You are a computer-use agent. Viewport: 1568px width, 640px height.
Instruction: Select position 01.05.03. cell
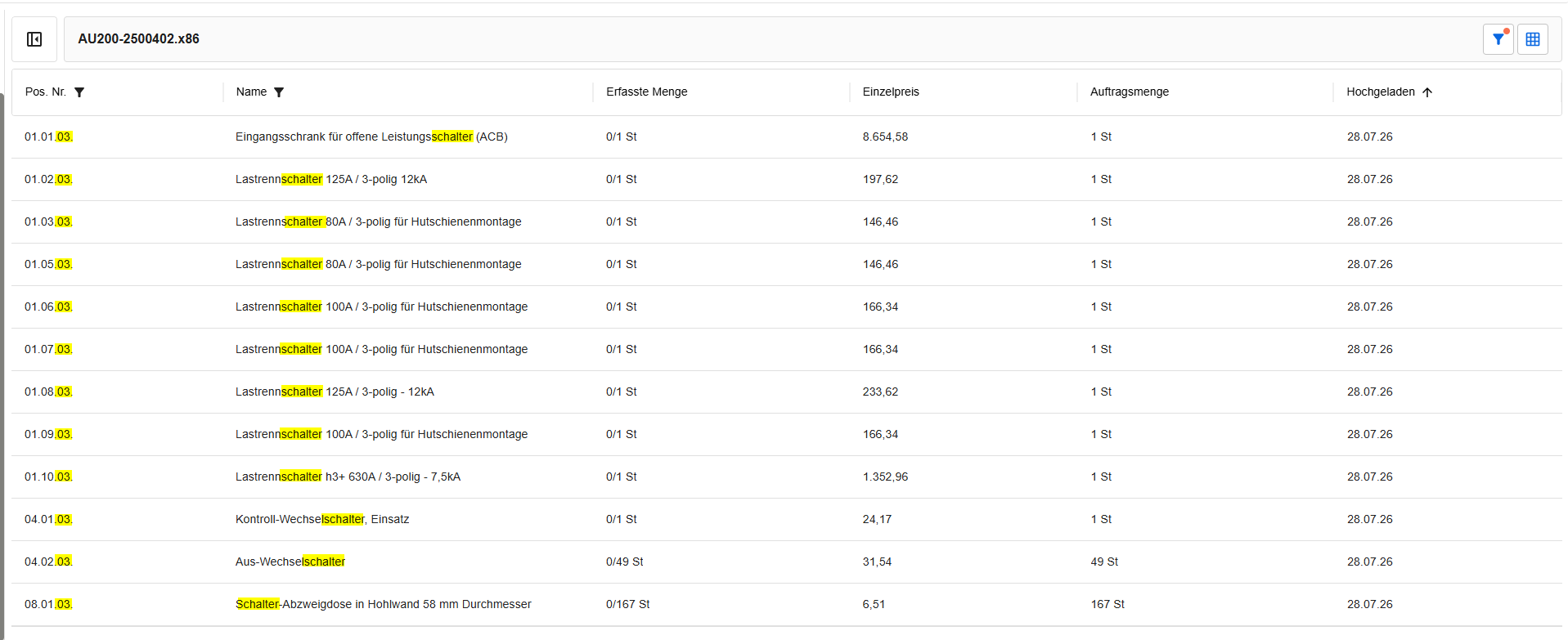point(48,264)
